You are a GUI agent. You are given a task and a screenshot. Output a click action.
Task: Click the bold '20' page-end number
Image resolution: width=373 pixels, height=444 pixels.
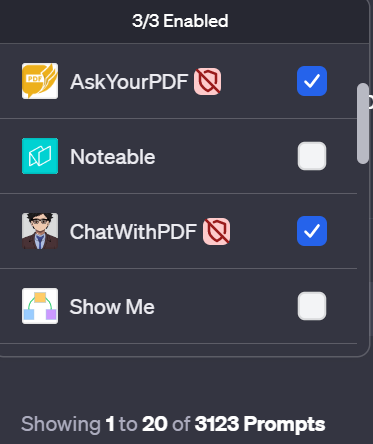[x=155, y=424]
